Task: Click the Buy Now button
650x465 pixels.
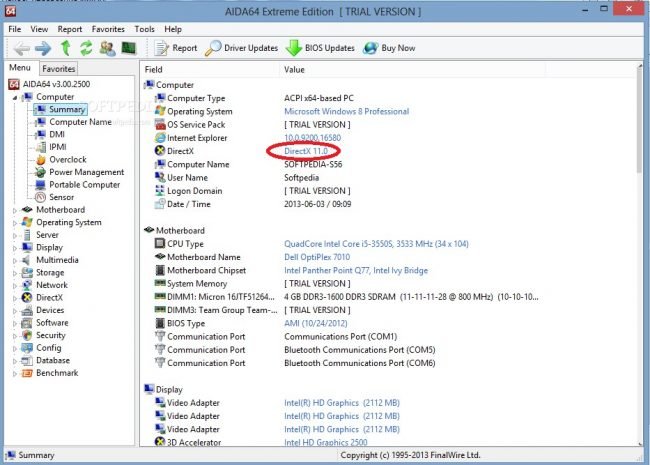Action: pyautogui.click(x=391, y=47)
